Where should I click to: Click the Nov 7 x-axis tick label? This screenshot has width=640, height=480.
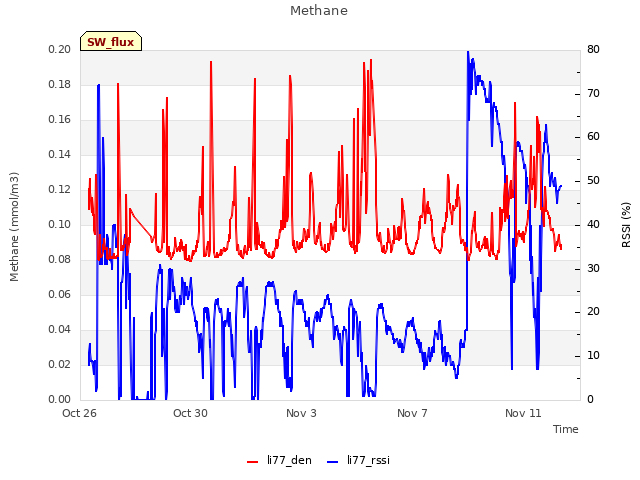click(412, 413)
